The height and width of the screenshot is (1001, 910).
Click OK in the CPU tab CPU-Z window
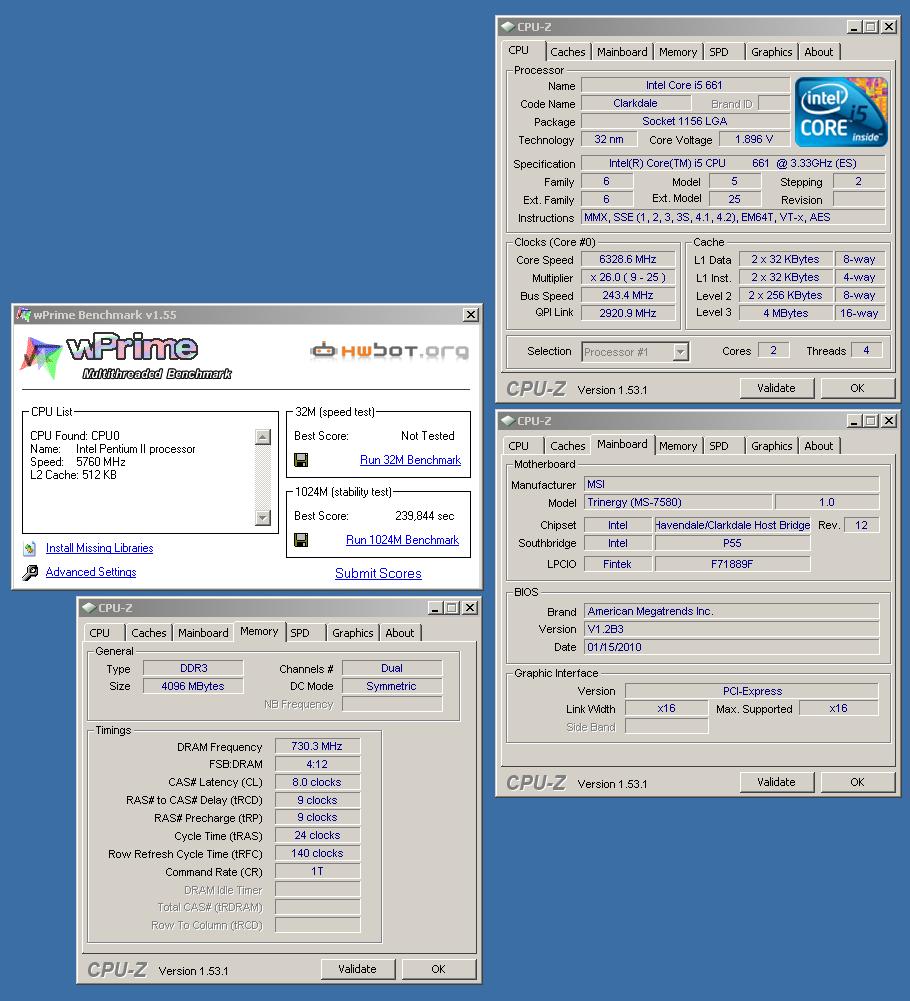point(857,388)
